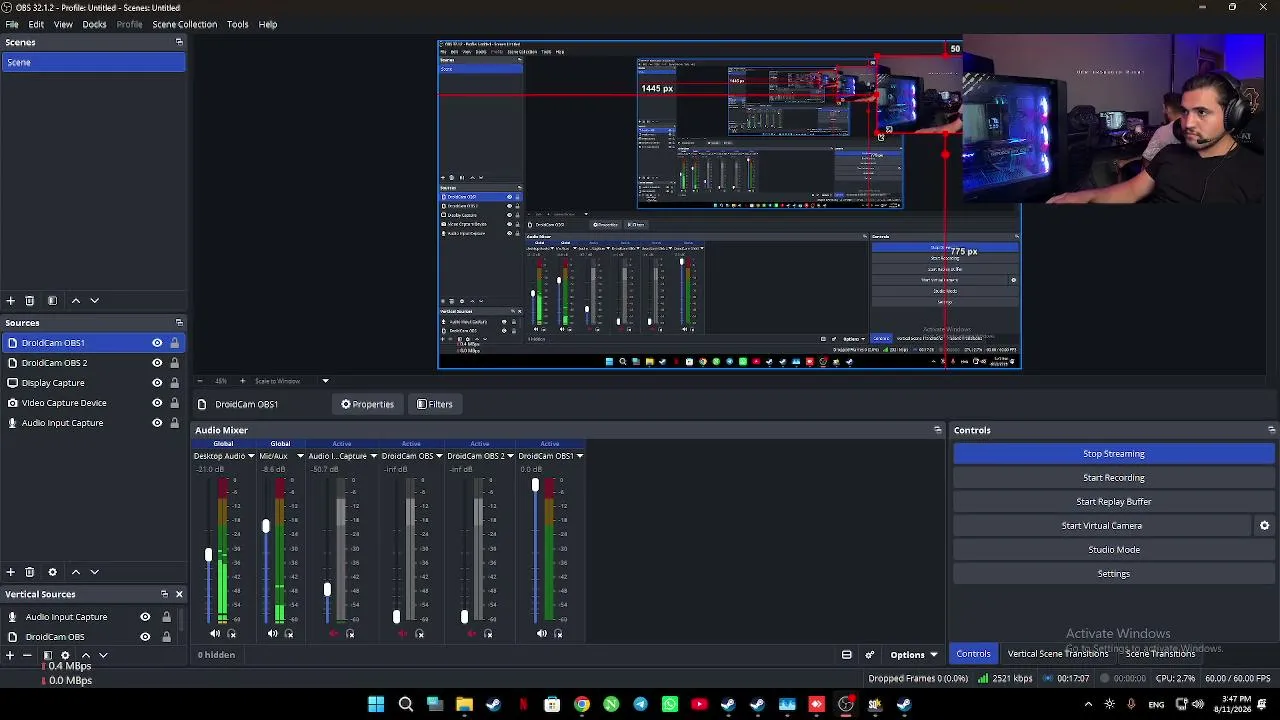
Task: Open the Virtual Camera settings gear
Action: point(1264,525)
